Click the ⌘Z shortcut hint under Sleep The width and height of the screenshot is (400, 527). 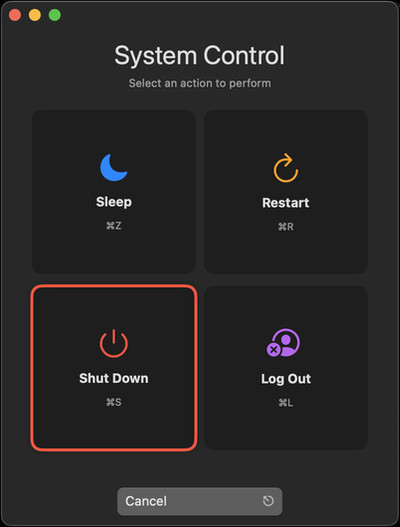pyautogui.click(x=114, y=226)
